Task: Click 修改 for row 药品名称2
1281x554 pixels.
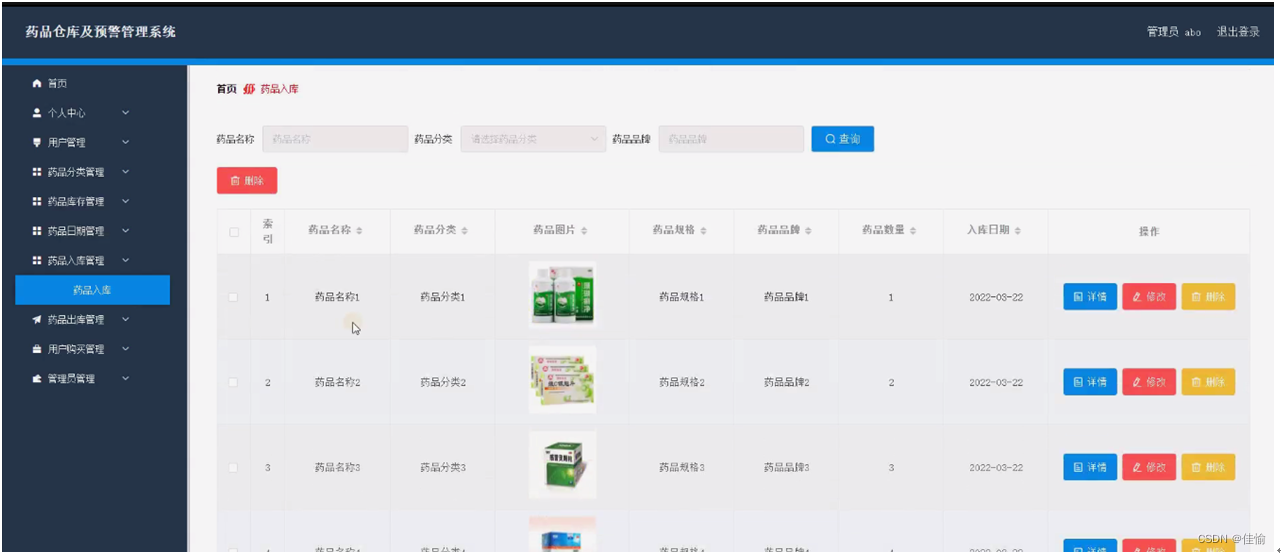Action: click(1149, 382)
